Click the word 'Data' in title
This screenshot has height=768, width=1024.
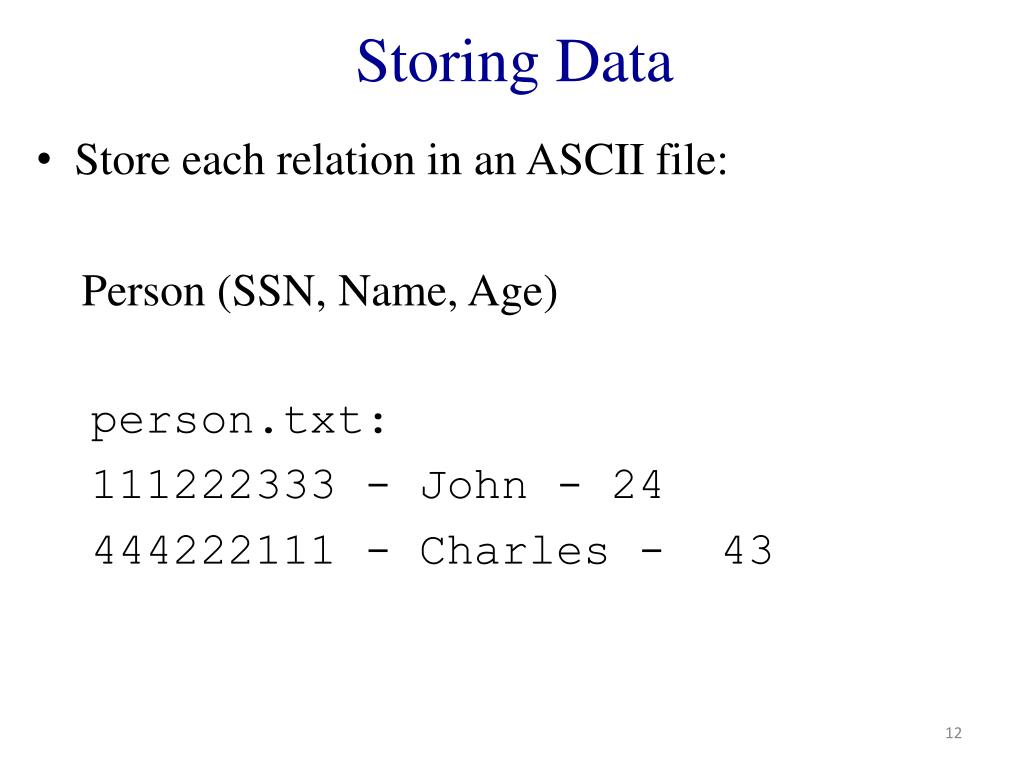tap(614, 61)
